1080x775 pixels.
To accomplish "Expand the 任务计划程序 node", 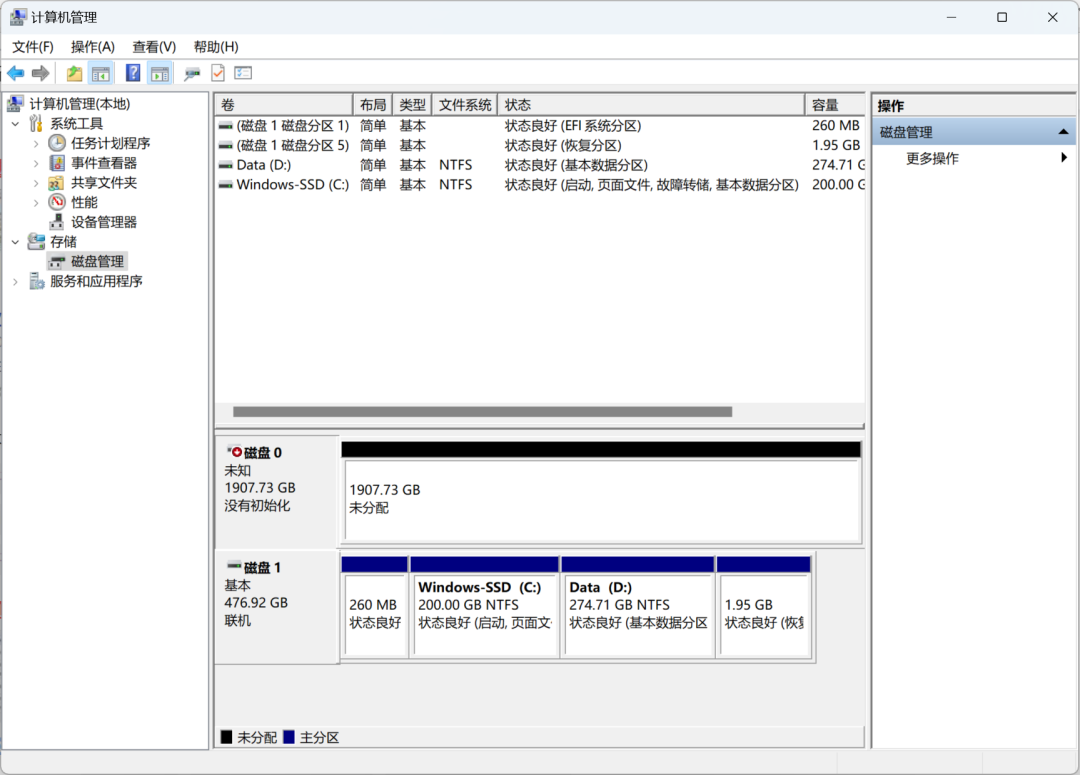I will click(x=37, y=143).
